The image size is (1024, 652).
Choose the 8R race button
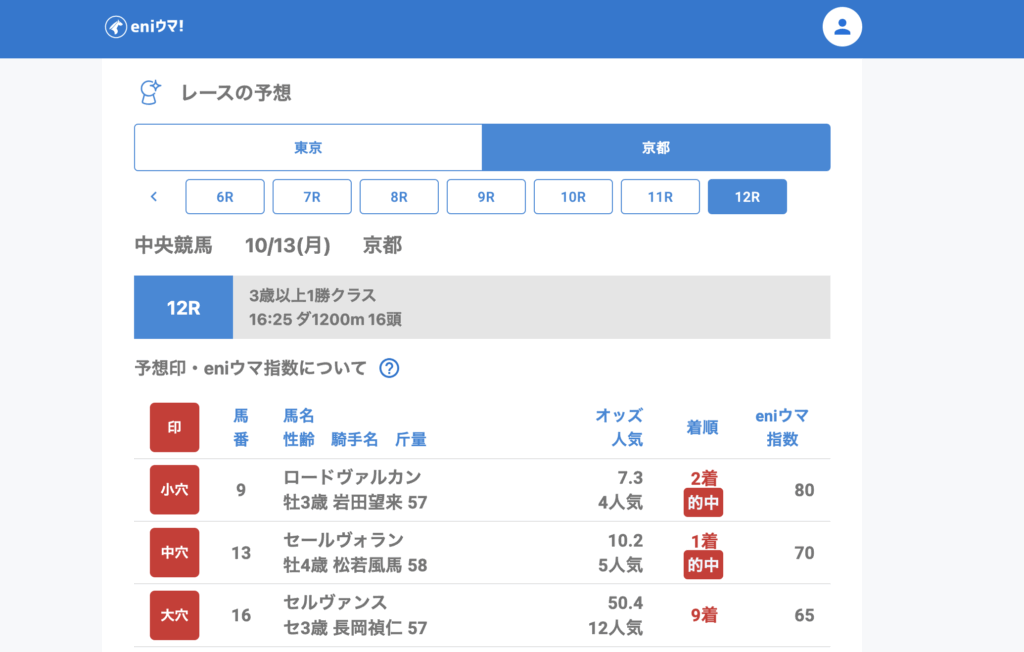tap(399, 197)
